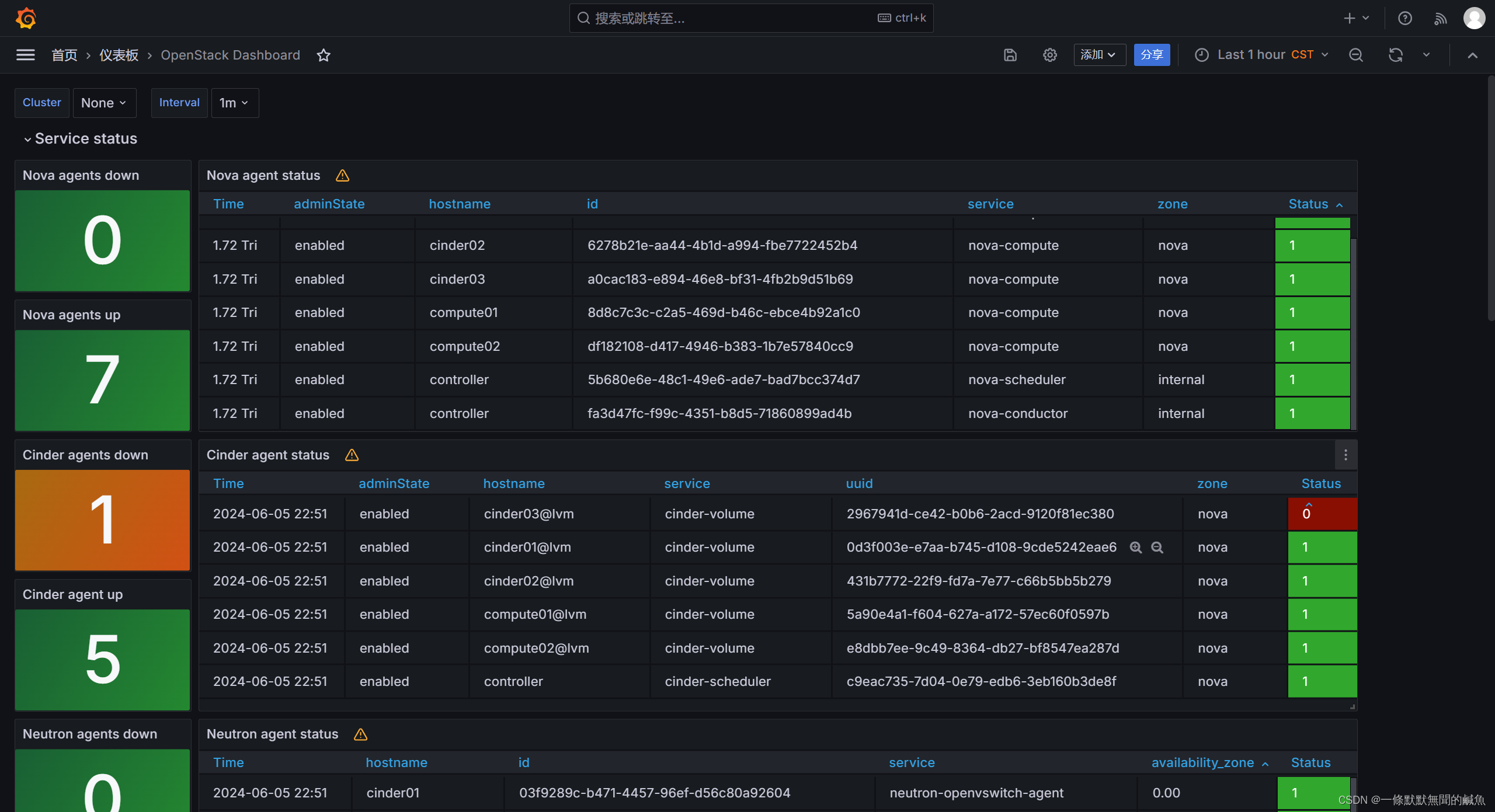The image size is (1495, 812).
Task: Click the 分享 share button
Action: [1151, 55]
